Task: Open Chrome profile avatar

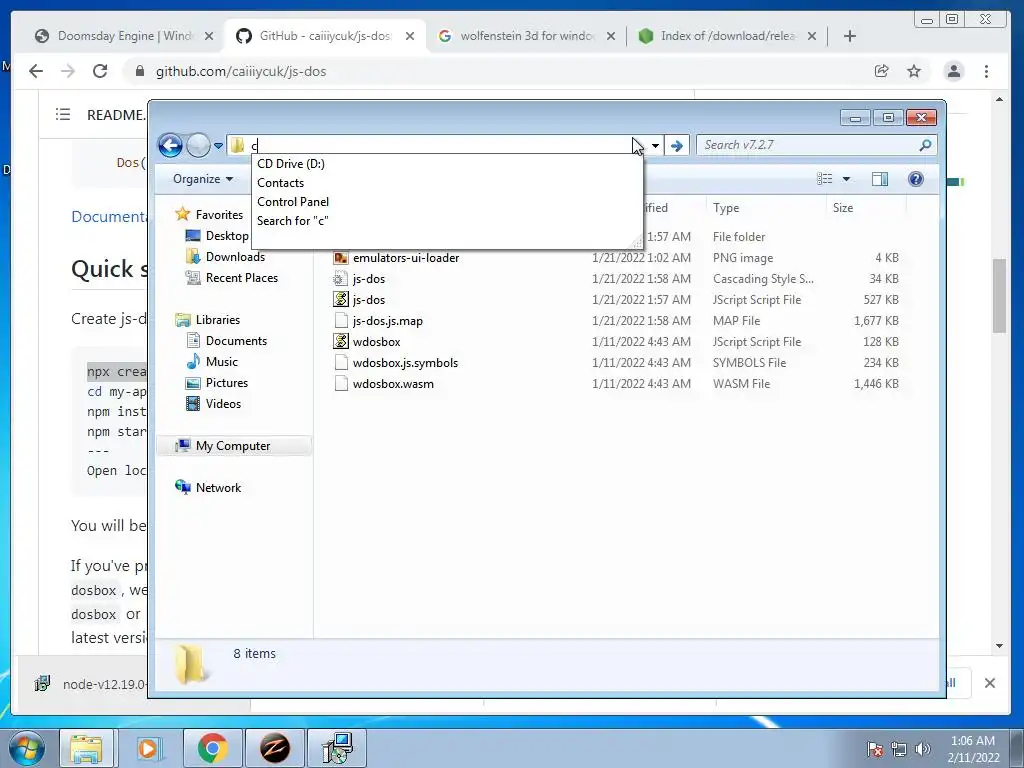Action: click(x=953, y=71)
